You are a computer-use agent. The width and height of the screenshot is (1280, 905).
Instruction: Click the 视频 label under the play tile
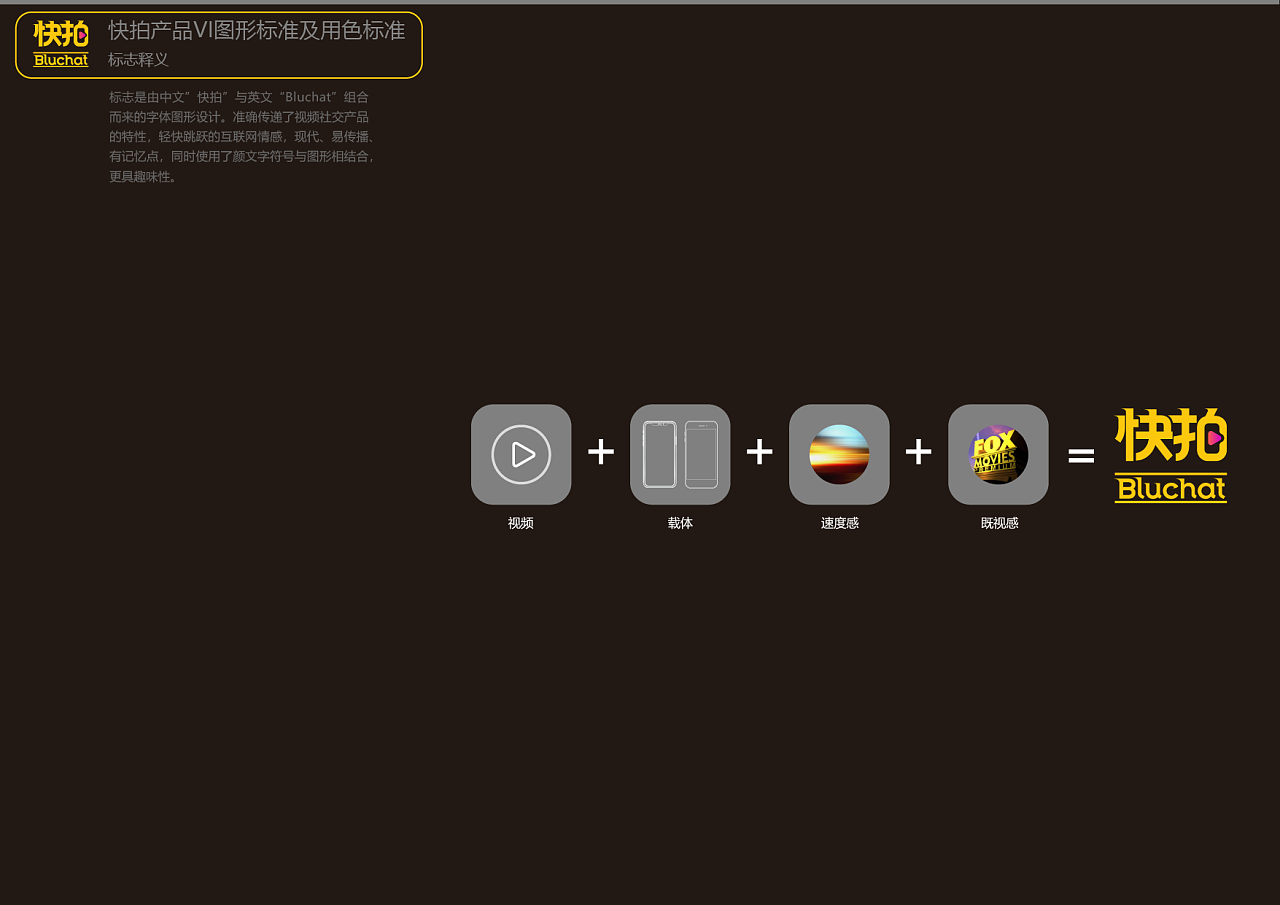coord(521,523)
